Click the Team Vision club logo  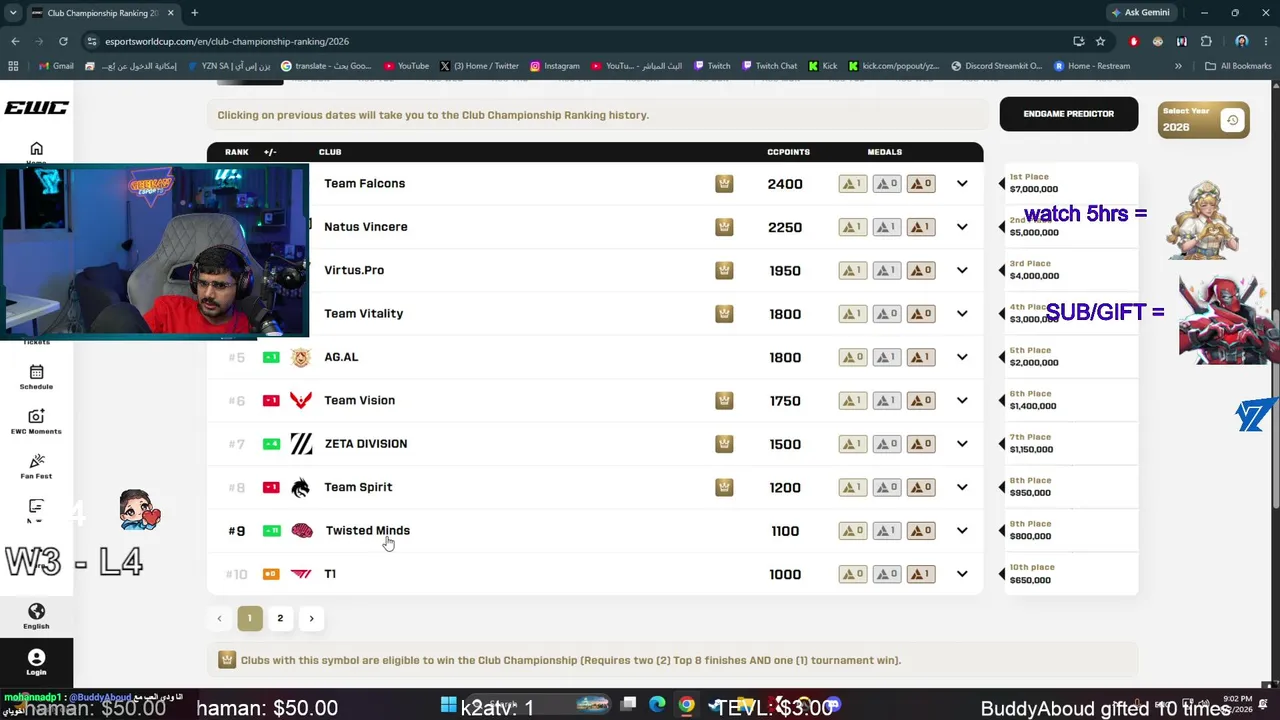(301, 400)
